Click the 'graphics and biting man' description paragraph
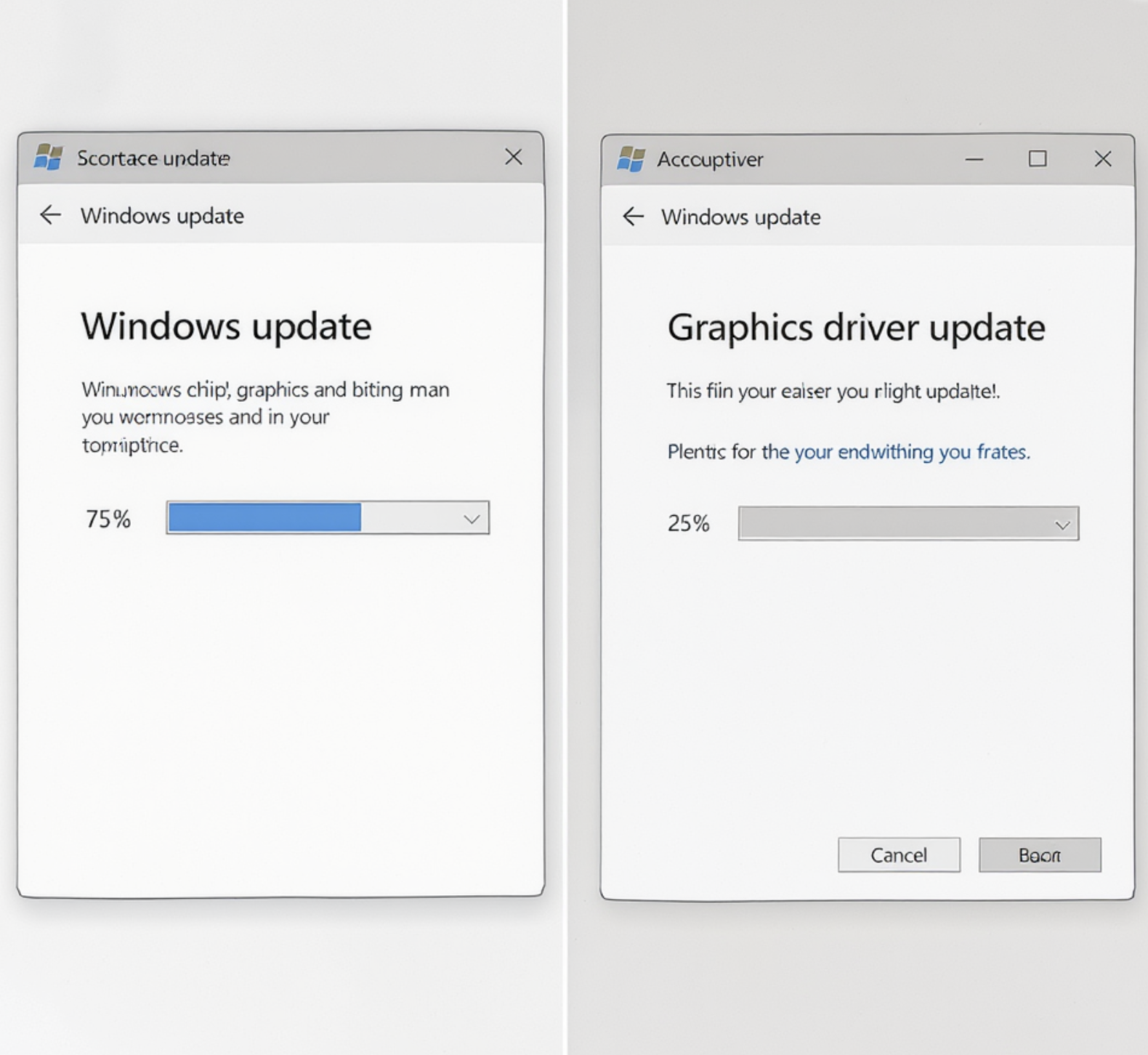1148x1055 pixels. (x=265, y=417)
